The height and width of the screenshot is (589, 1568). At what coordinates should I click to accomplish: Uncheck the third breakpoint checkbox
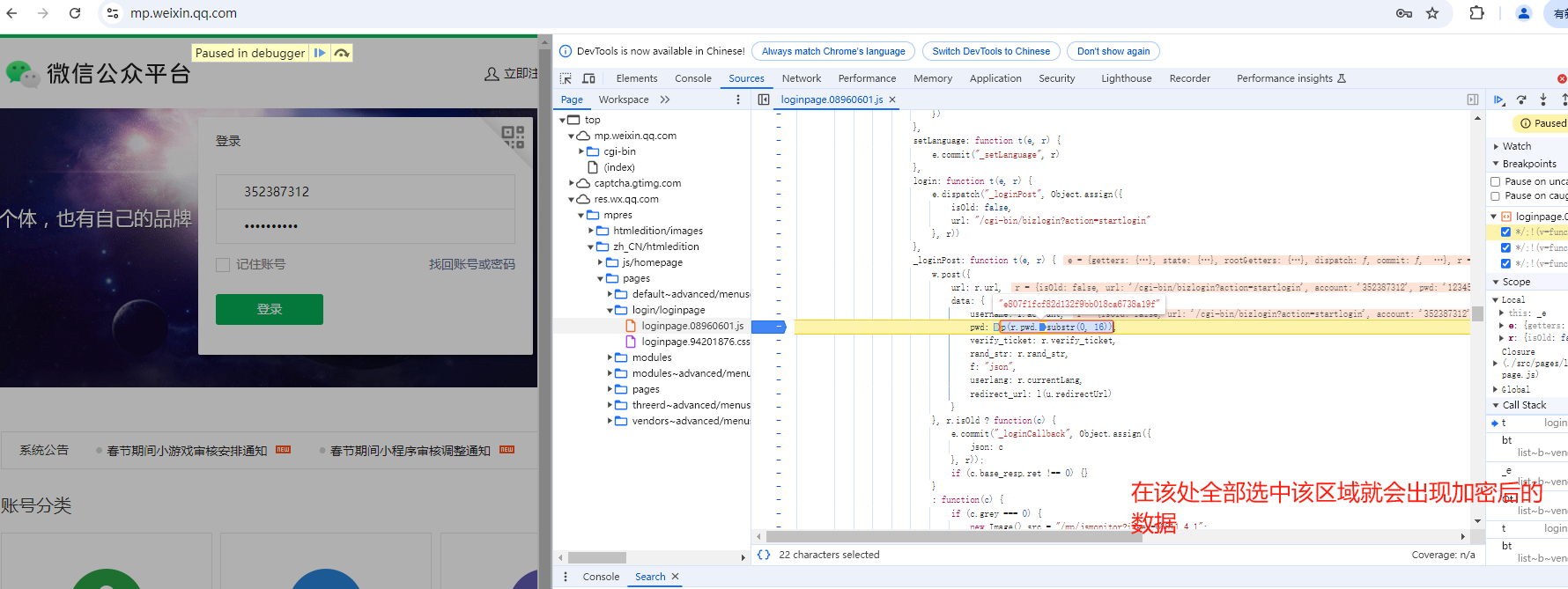point(1506,263)
